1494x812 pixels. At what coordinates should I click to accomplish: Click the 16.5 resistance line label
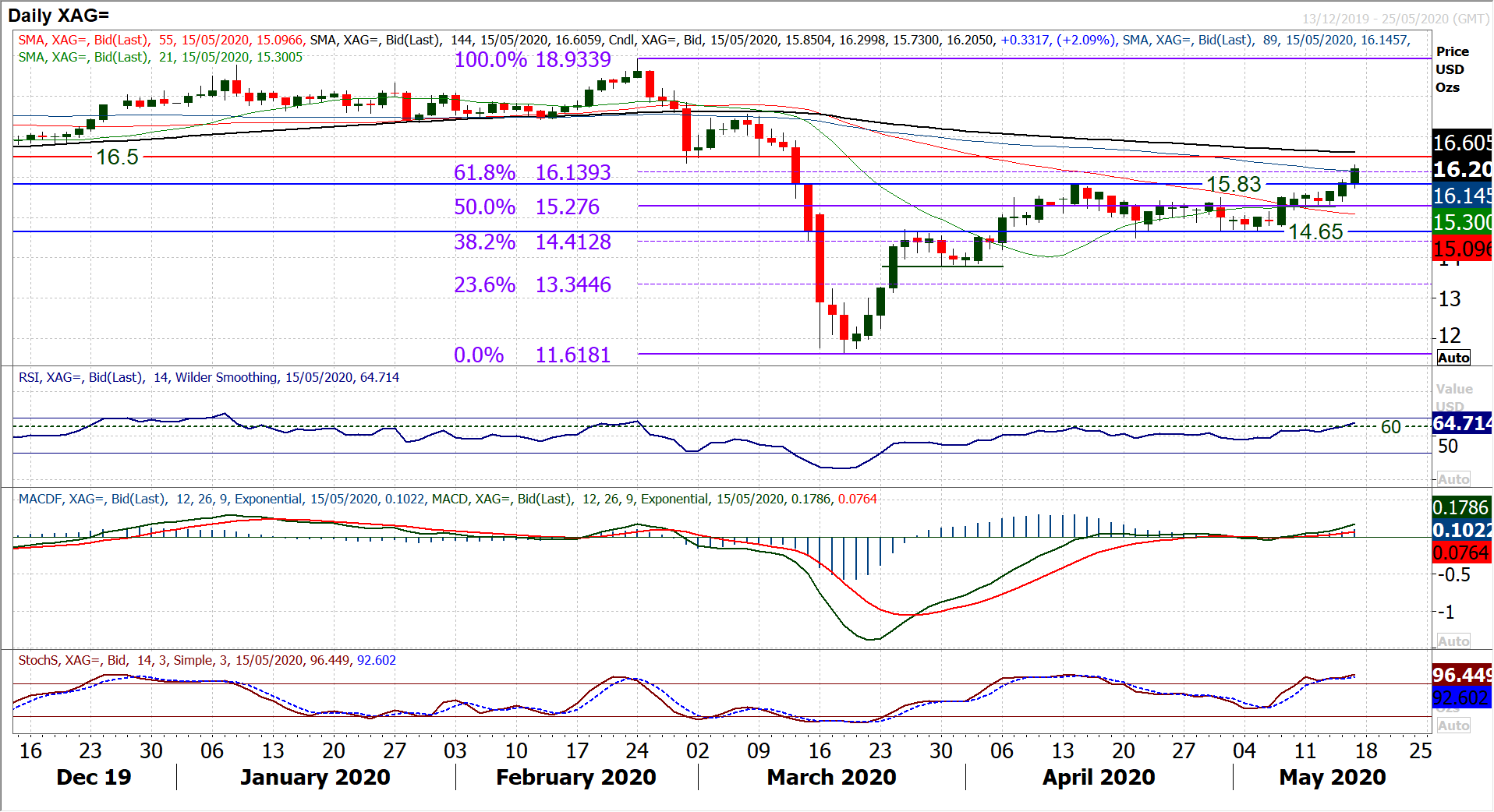point(117,157)
